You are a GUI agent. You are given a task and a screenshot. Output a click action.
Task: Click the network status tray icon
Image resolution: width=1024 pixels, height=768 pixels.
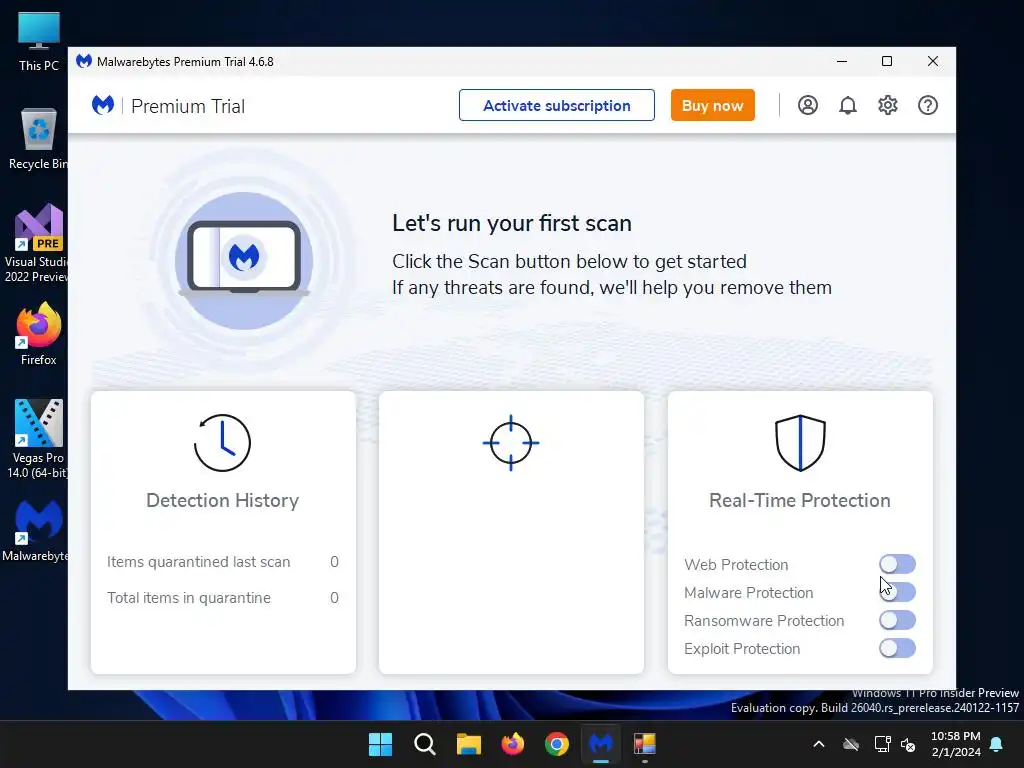pos(882,744)
